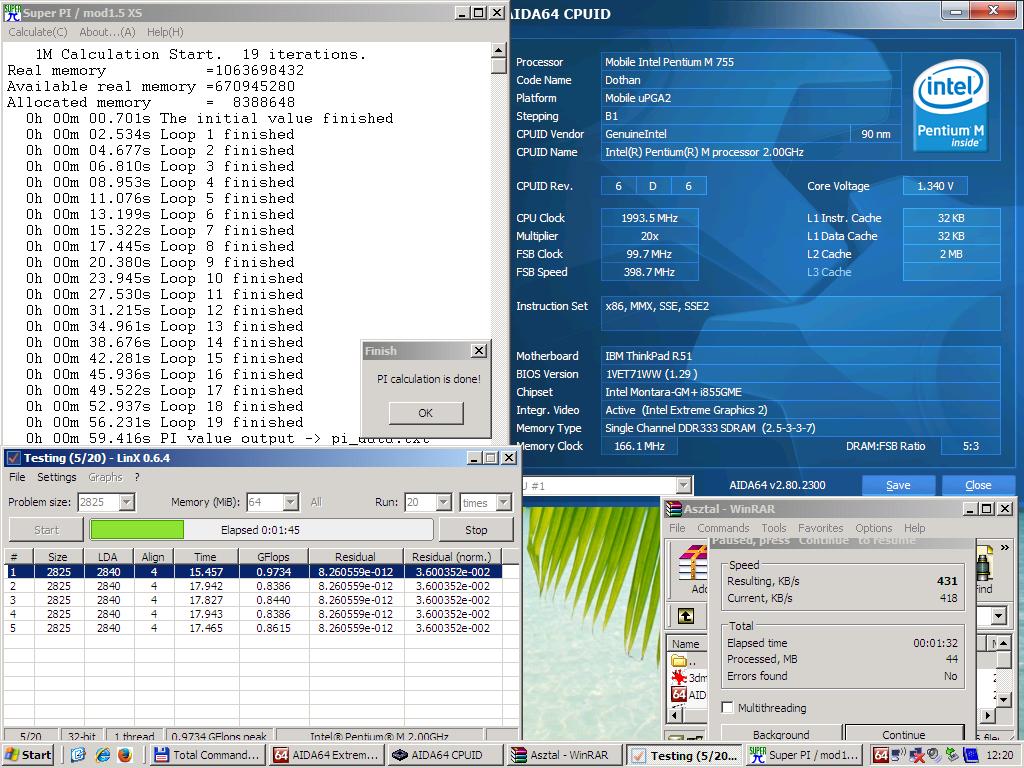Click the Stop button in LinX
Image resolution: width=1024 pixels, height=768 pixels.
(x=476, y=530)
